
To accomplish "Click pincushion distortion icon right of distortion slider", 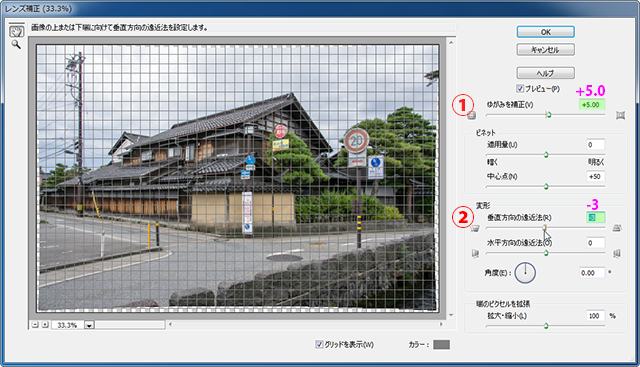I will tap(620, 116).
